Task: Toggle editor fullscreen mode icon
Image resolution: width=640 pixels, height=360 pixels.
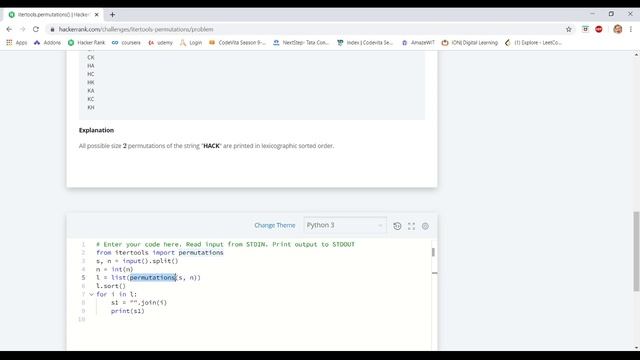Action: tap(411, 226)
